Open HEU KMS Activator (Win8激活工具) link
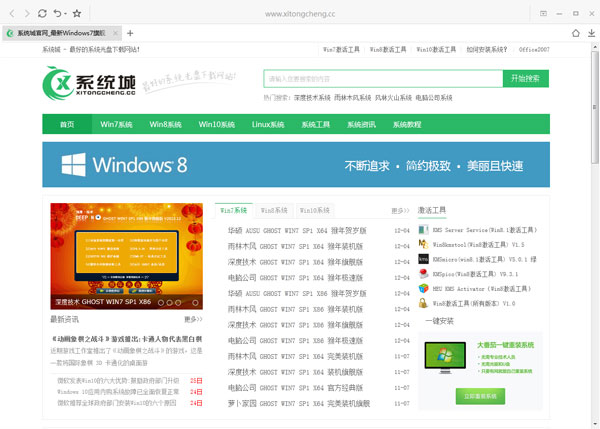Screen dimensions: 600x429 [482, 289]
